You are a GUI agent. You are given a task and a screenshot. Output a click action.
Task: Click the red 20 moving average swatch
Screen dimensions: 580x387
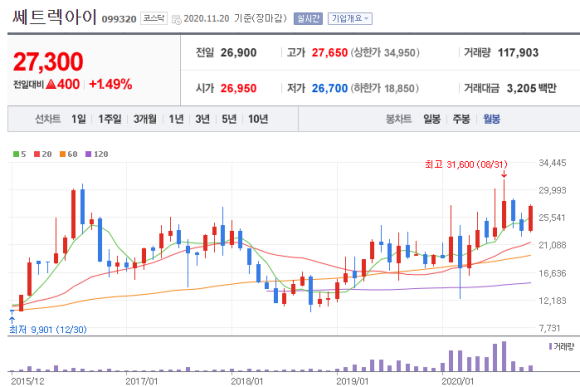pyautogui.click(x=37, y=154)
